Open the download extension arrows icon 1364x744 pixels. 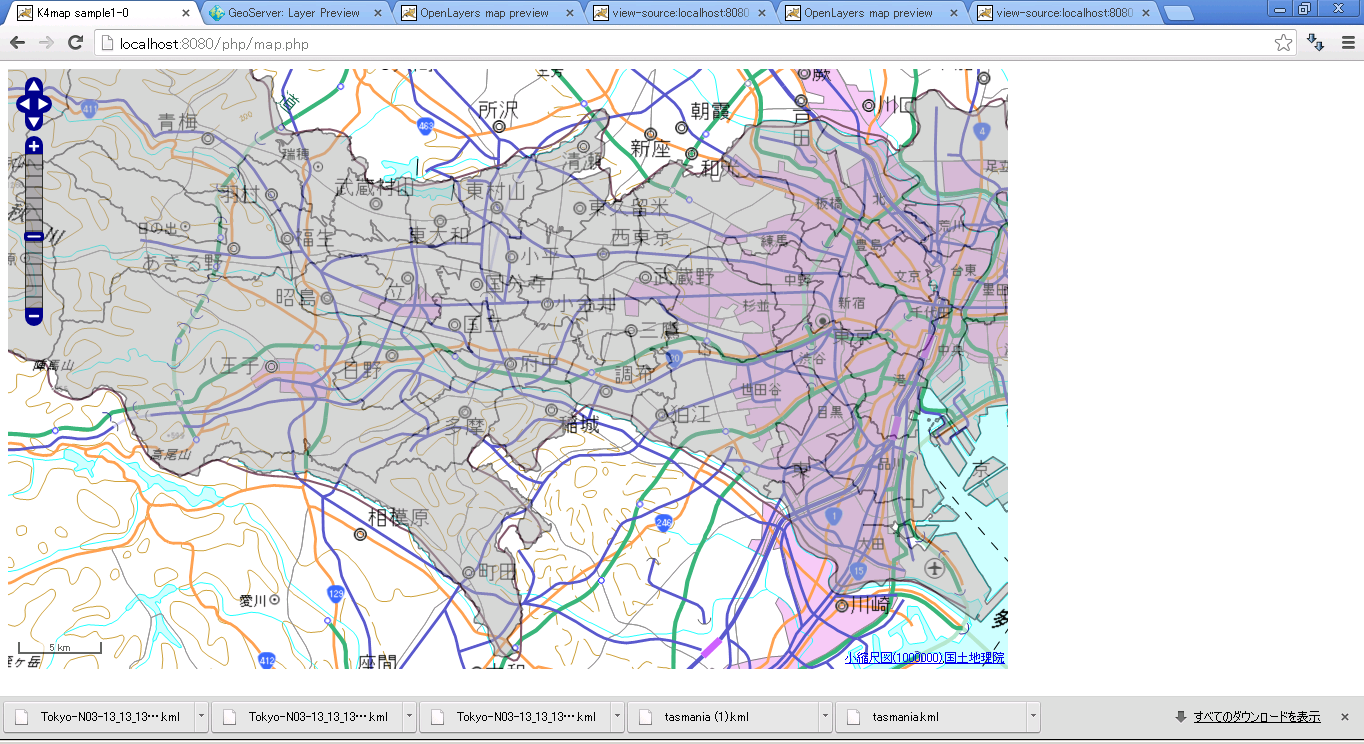[x=1316, y=43]
